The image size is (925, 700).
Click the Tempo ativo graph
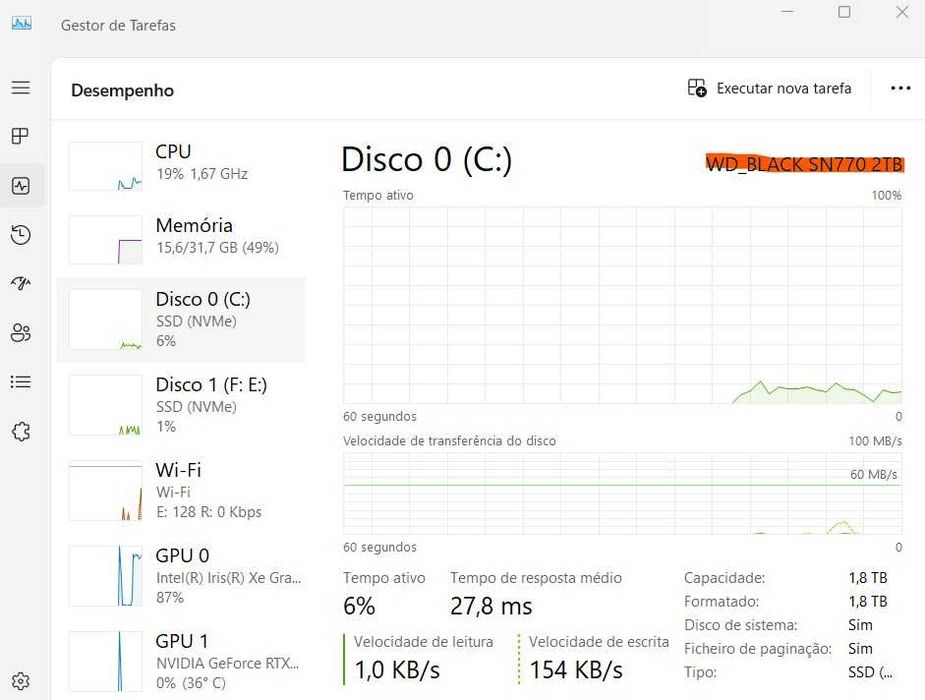(x=622, y=305)
